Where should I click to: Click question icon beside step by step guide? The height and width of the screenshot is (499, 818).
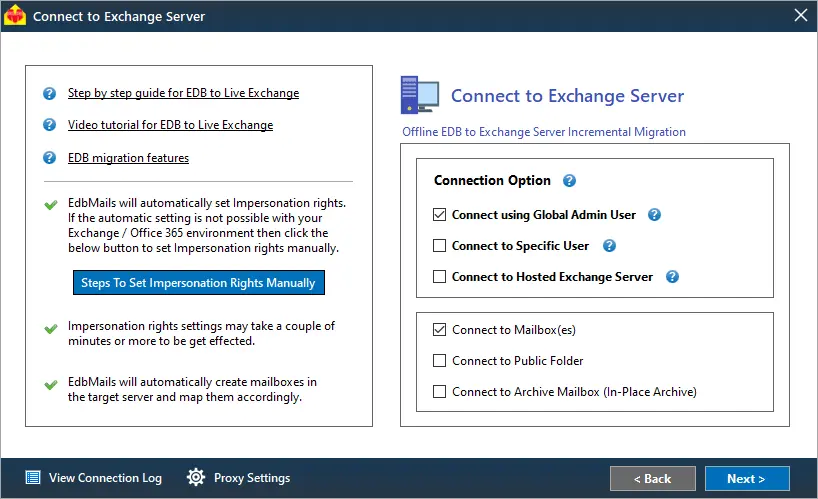[50, 93]
